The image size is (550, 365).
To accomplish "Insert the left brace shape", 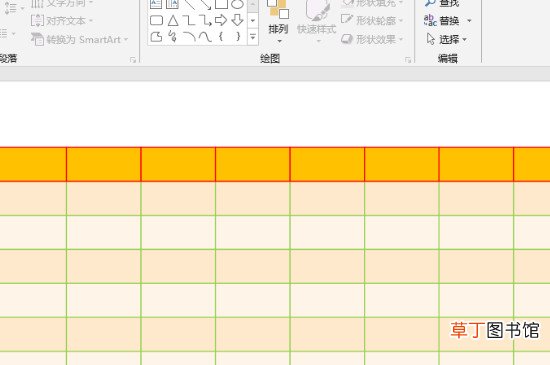I will click(221, 36).
